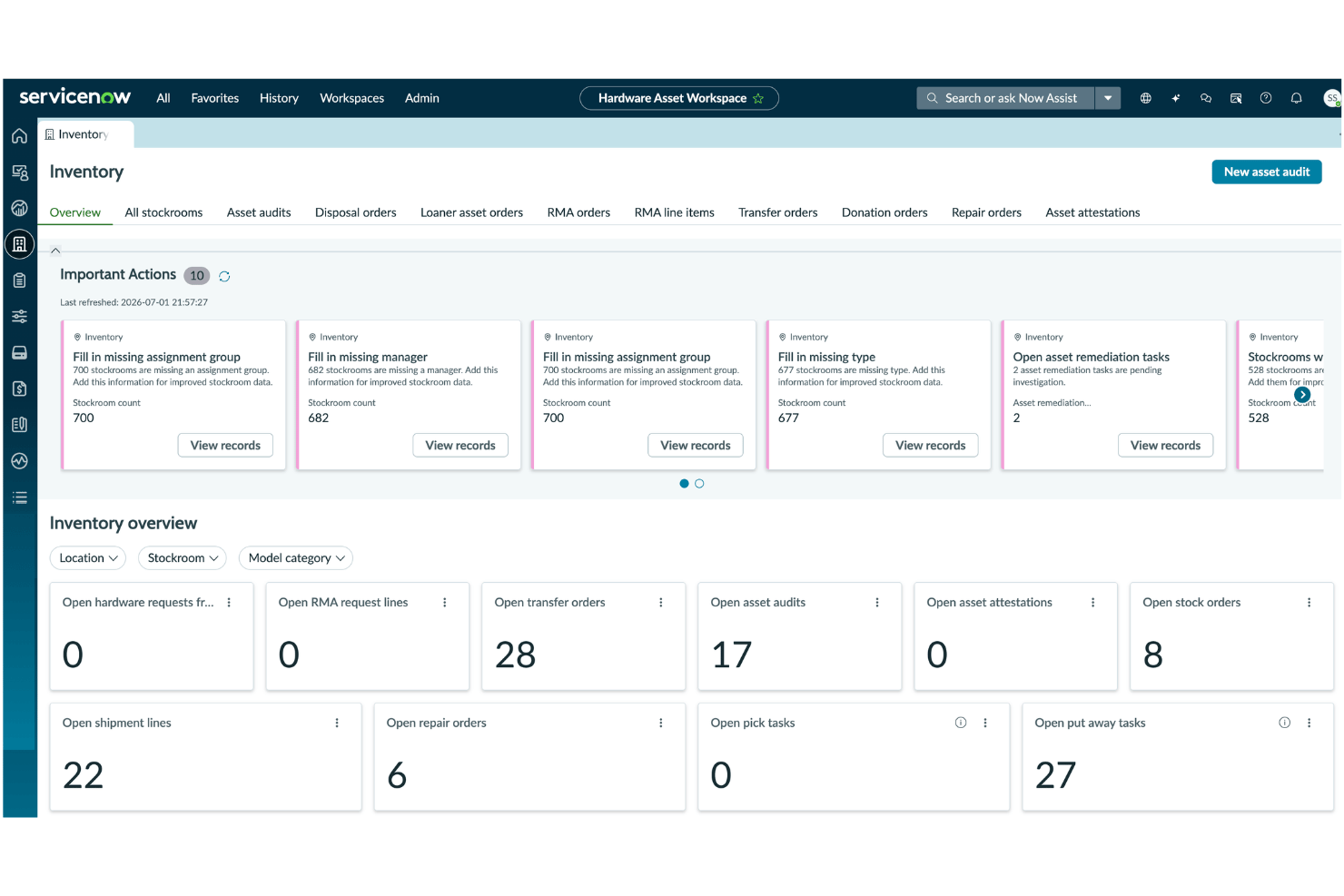Open the notifications bell icon
This screenshot has width=1344, height=896.
[1297, 98]
